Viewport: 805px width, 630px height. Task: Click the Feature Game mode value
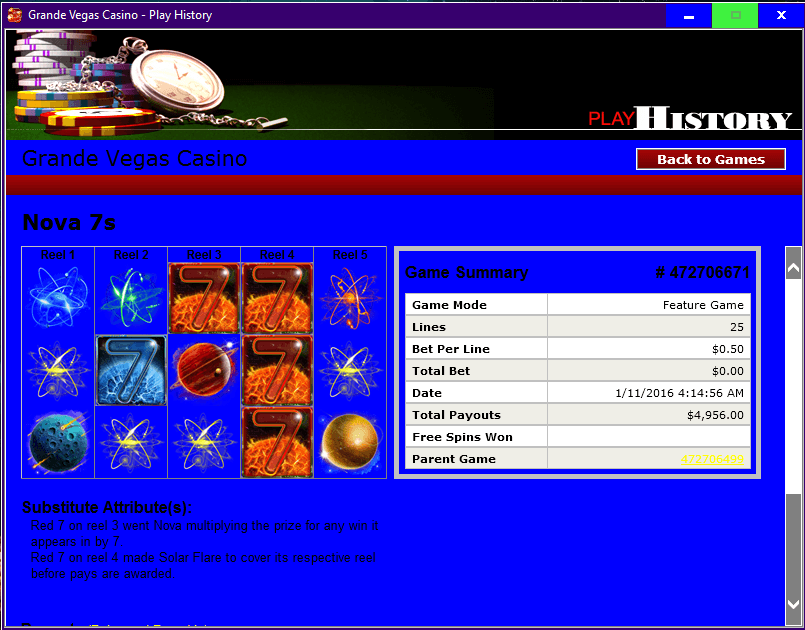pyautogui.click(x=703, y=305)
